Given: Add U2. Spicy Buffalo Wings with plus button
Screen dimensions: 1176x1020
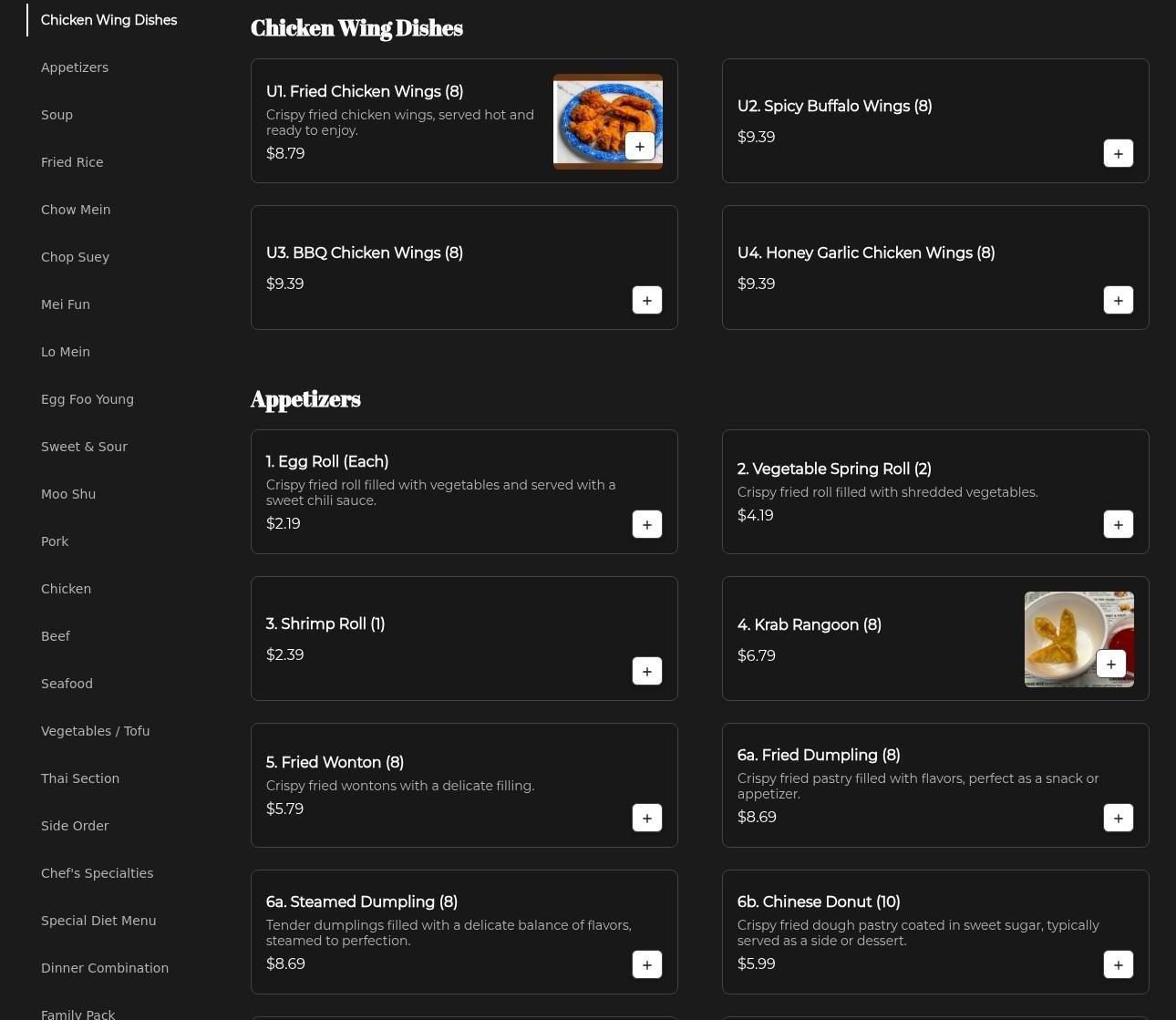Looking at the screenshot, I should pos(1118,153).
